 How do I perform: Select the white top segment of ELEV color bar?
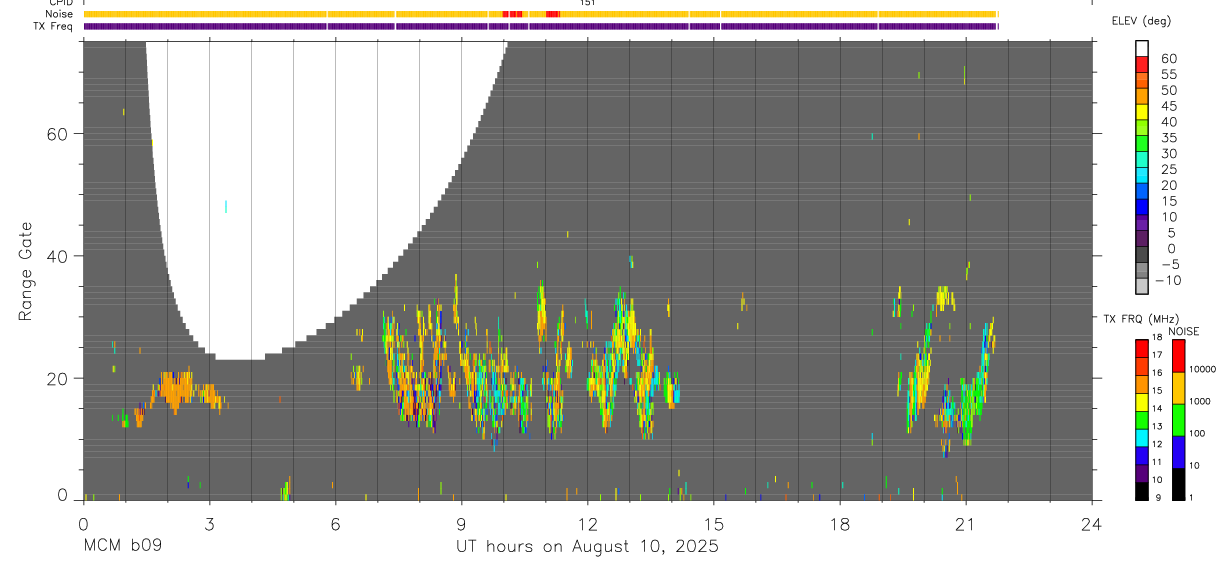(1142, 48)
